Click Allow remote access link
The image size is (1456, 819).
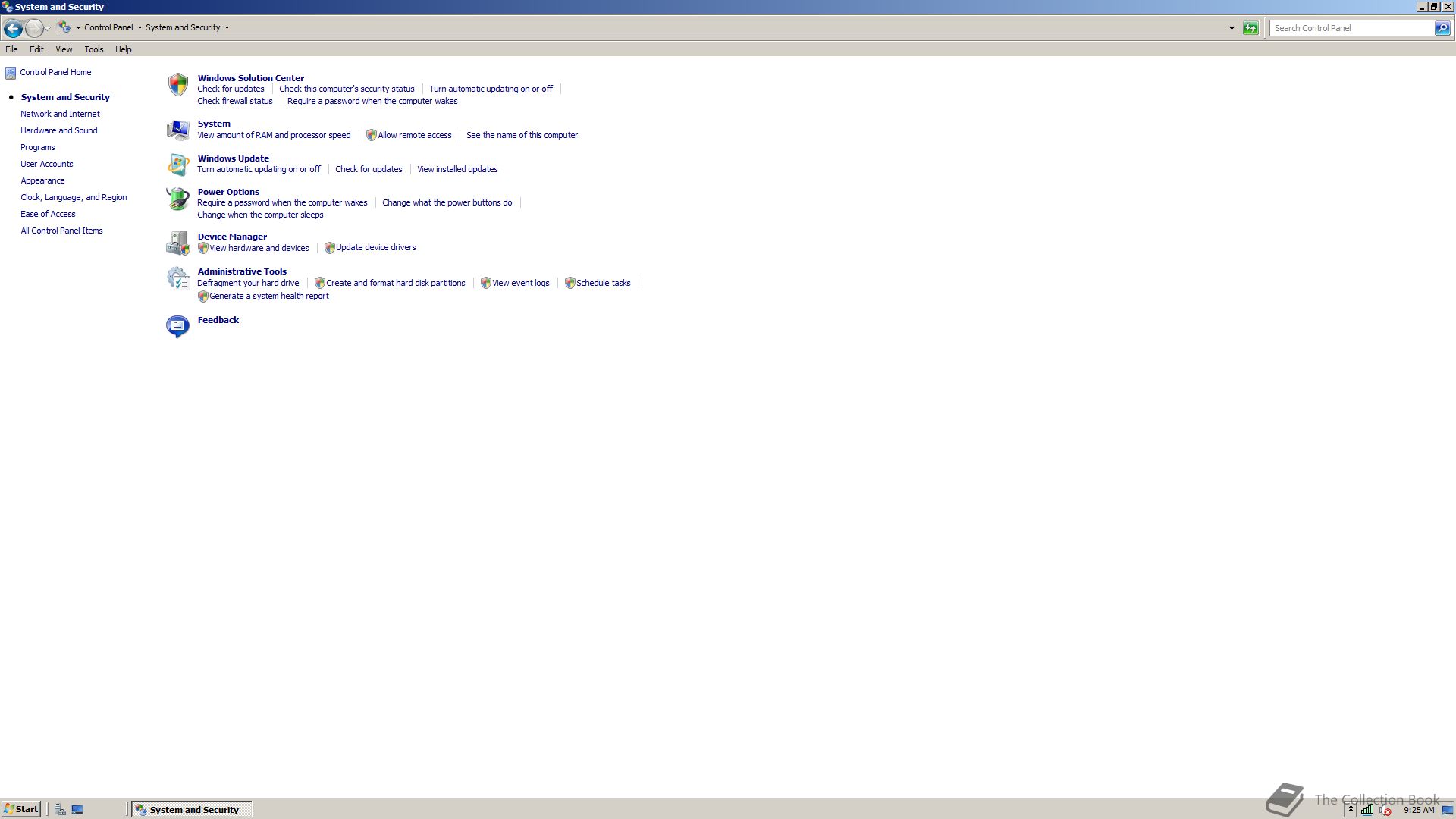415,135
